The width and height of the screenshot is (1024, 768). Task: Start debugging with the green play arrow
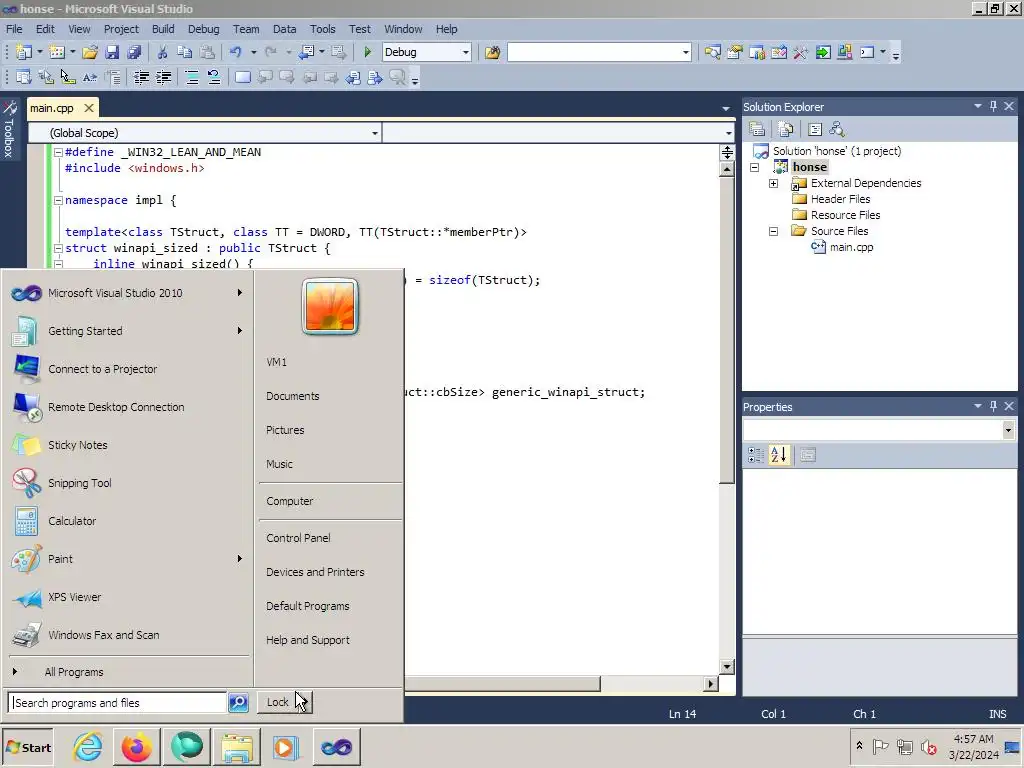coord(367,52)
